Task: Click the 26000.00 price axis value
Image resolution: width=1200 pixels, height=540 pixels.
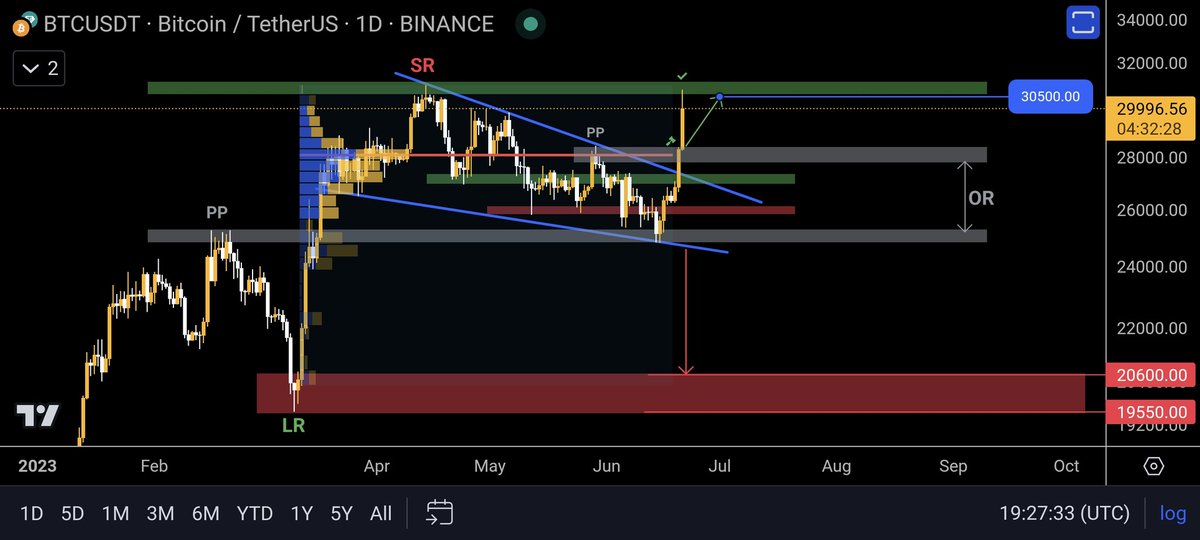Action: tap(1152, 210)
